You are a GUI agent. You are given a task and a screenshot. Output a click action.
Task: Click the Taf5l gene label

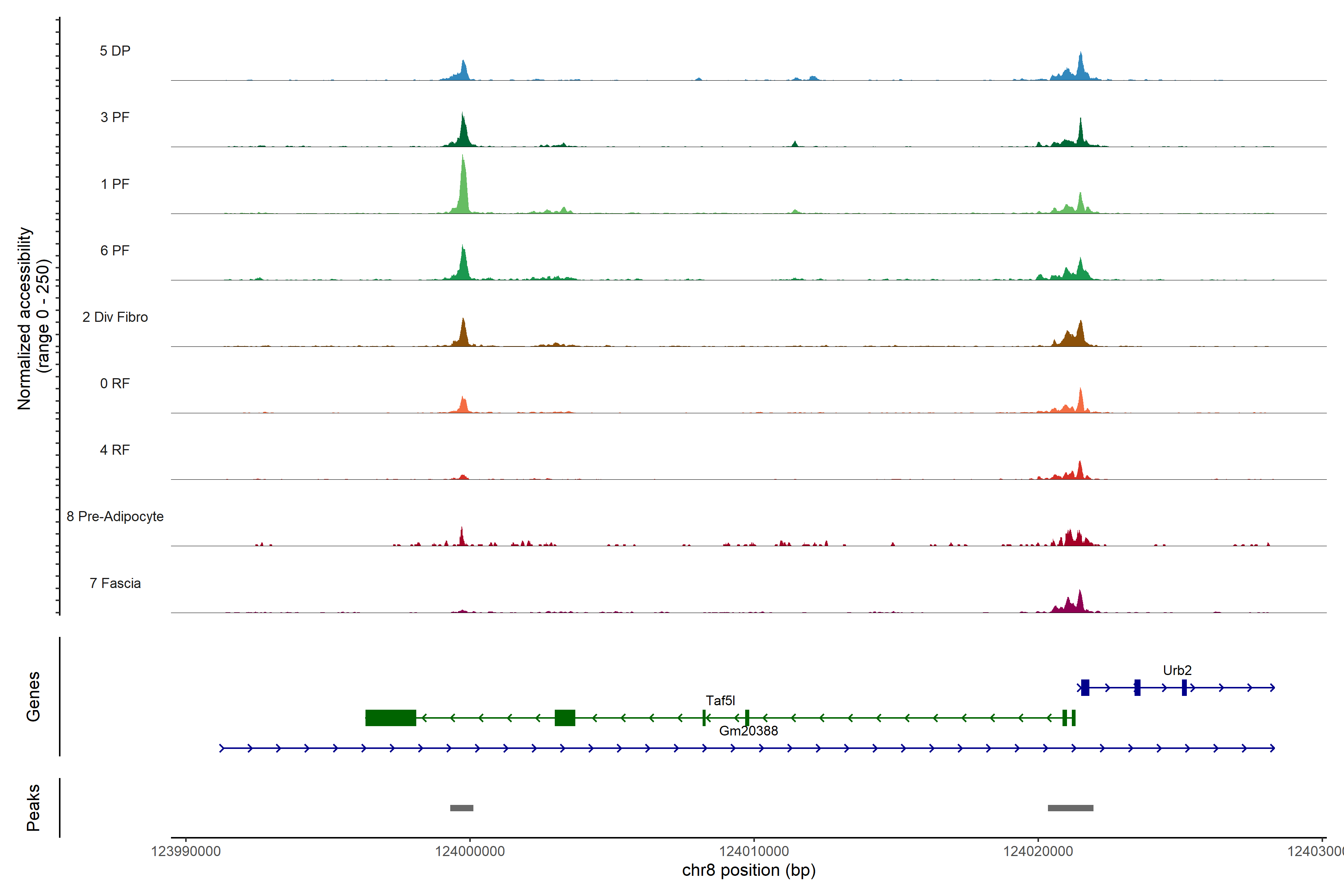click(x=720, y=701)
